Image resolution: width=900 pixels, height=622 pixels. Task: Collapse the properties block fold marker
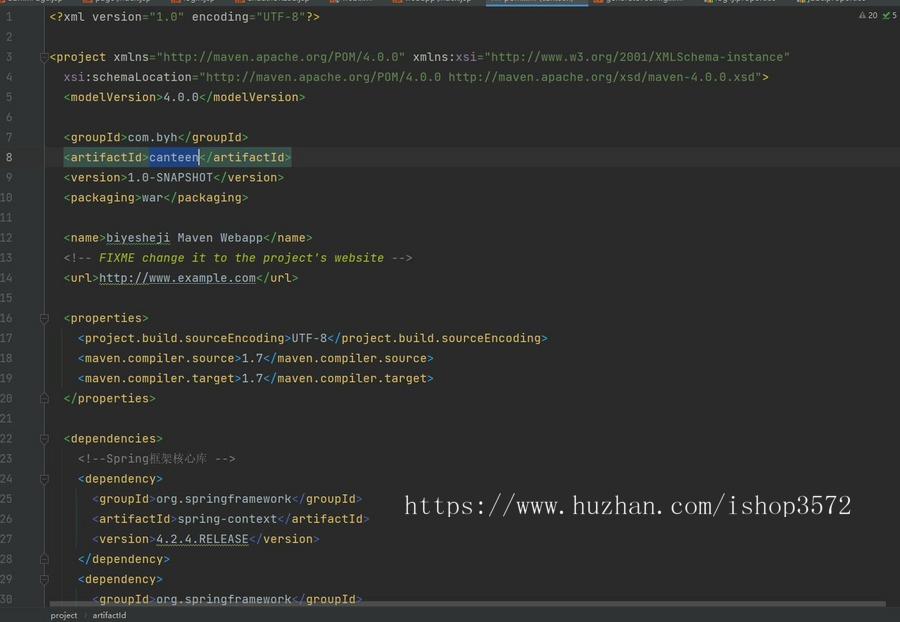pos(44,318)
